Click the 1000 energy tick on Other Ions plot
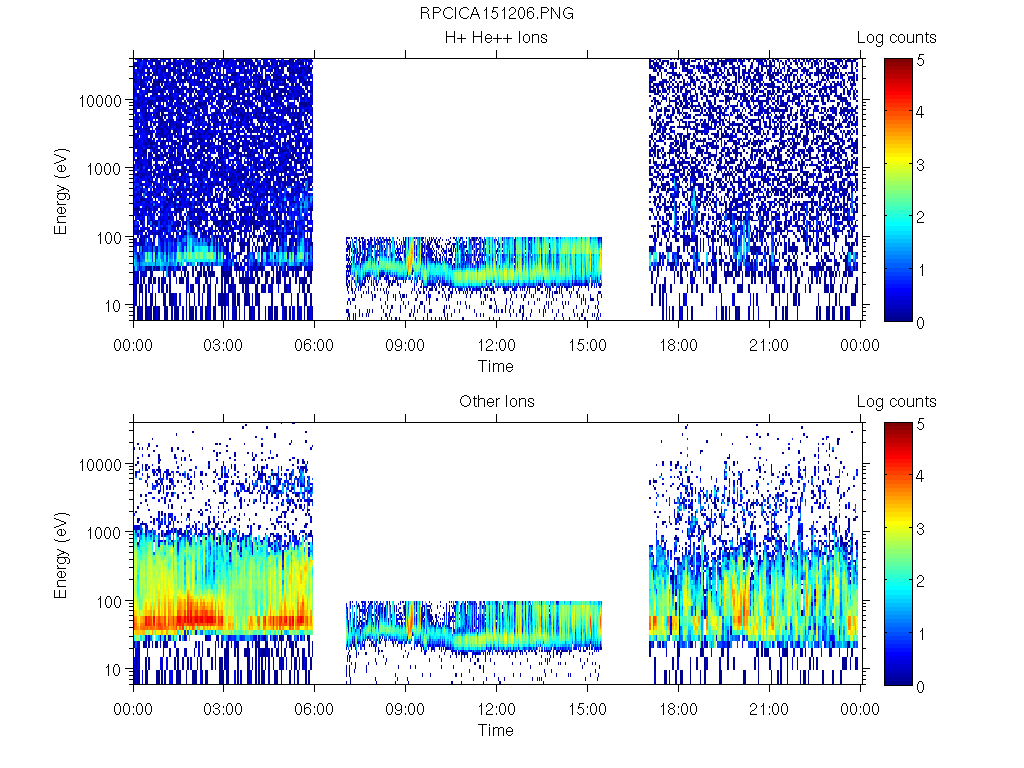The height and width of the screenshot is (768, 1024). coord(104,533)
